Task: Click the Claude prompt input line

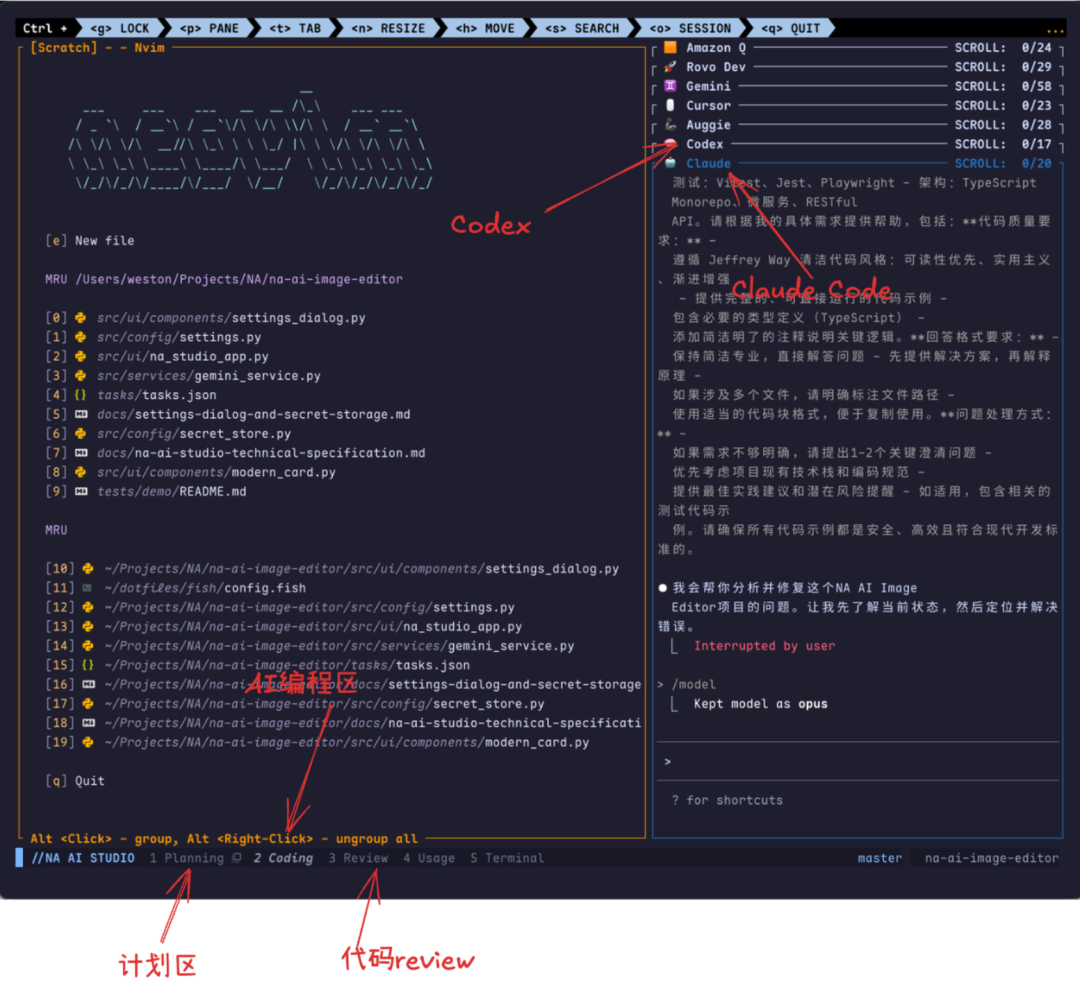Action: pos(858,761)
